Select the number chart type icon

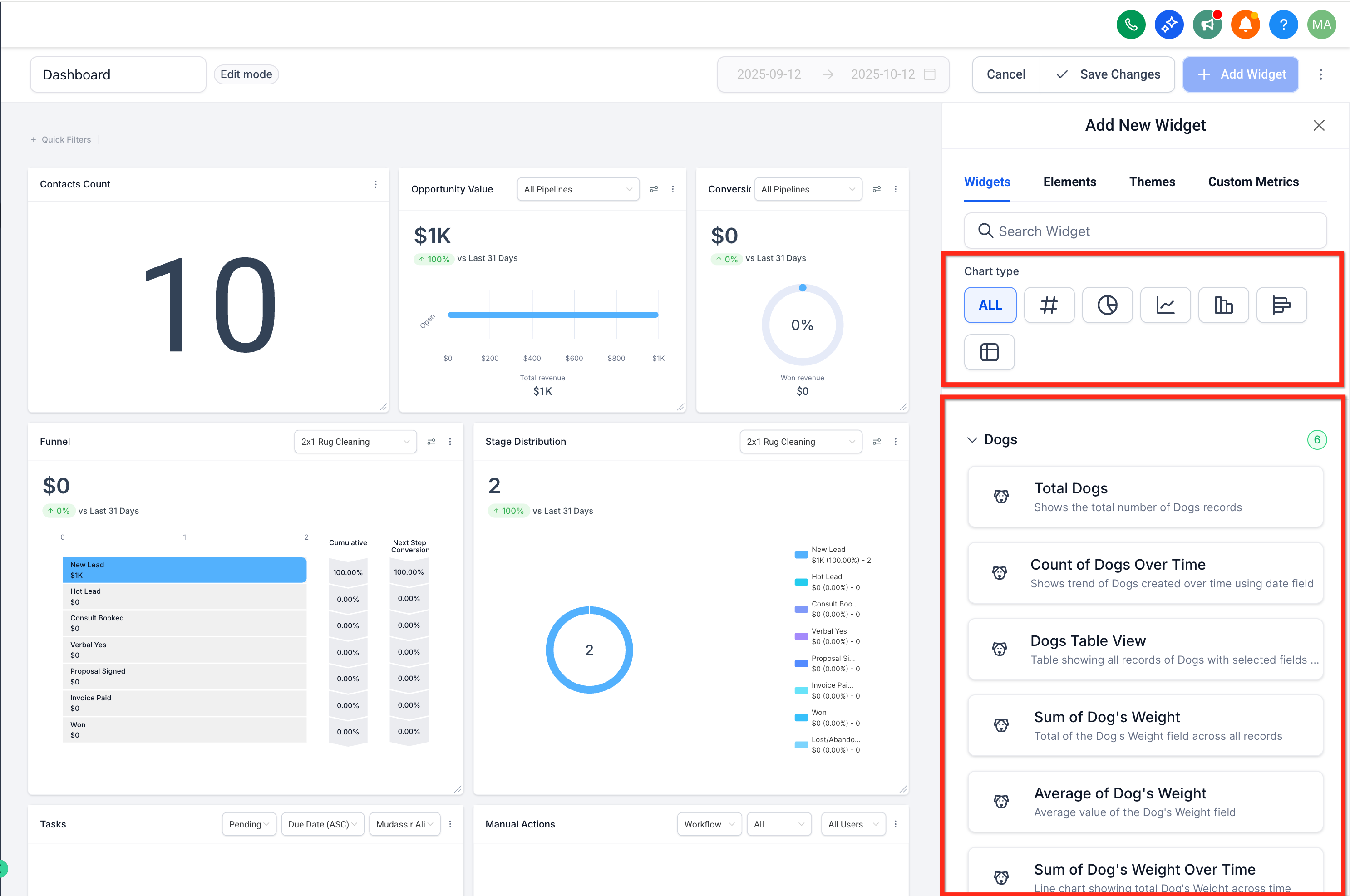pos(1049,305)
